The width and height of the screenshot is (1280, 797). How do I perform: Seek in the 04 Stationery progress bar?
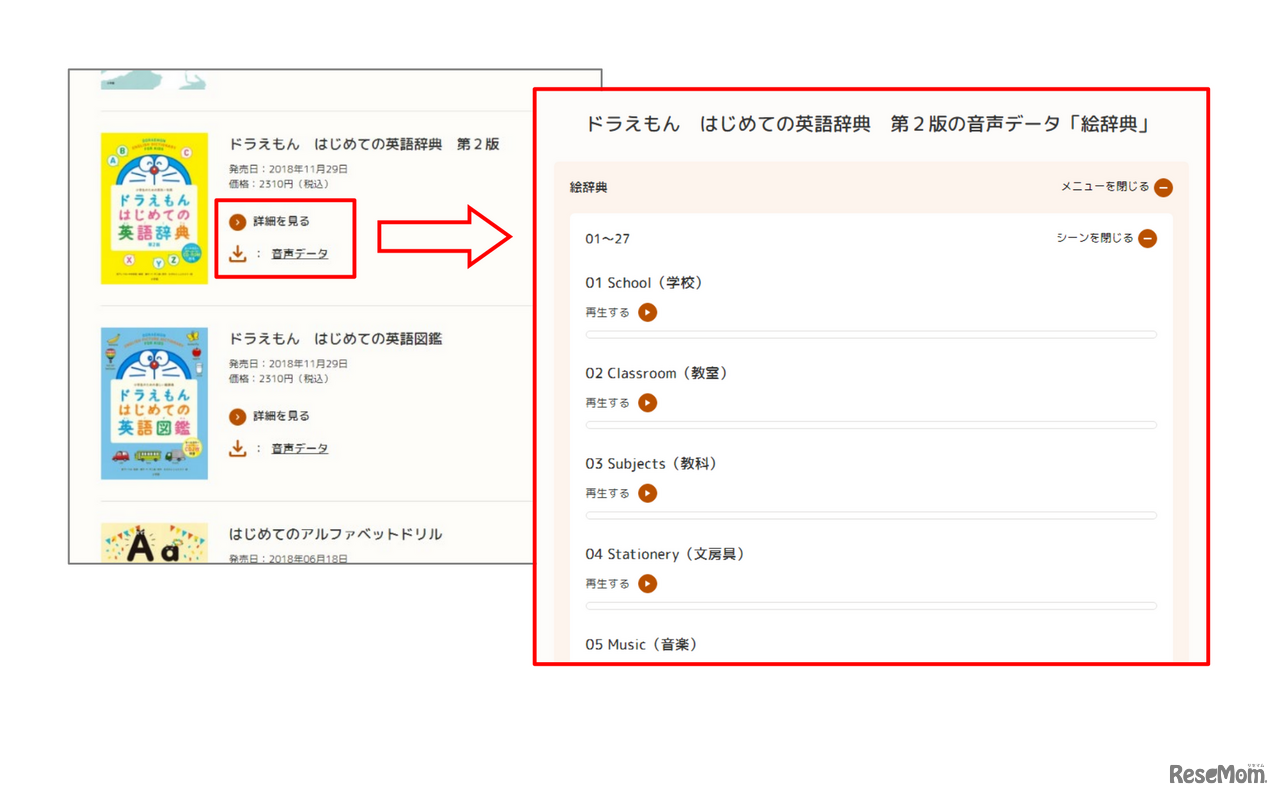871,606
